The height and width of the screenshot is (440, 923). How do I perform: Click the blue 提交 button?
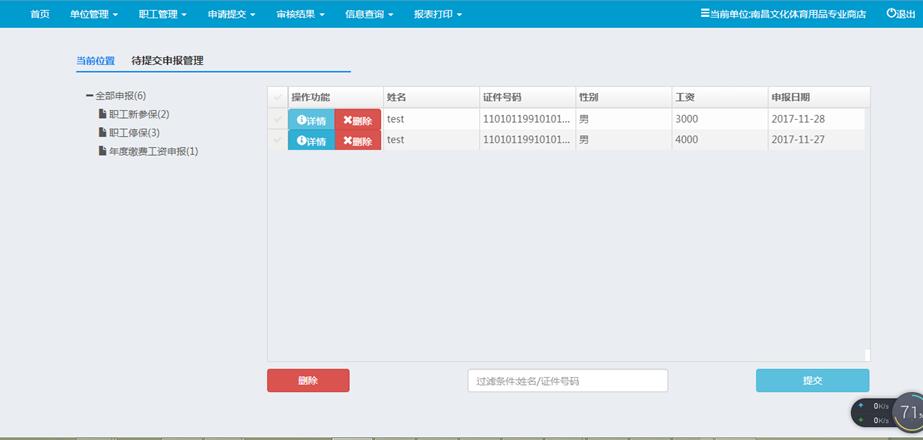click(812, 381)
